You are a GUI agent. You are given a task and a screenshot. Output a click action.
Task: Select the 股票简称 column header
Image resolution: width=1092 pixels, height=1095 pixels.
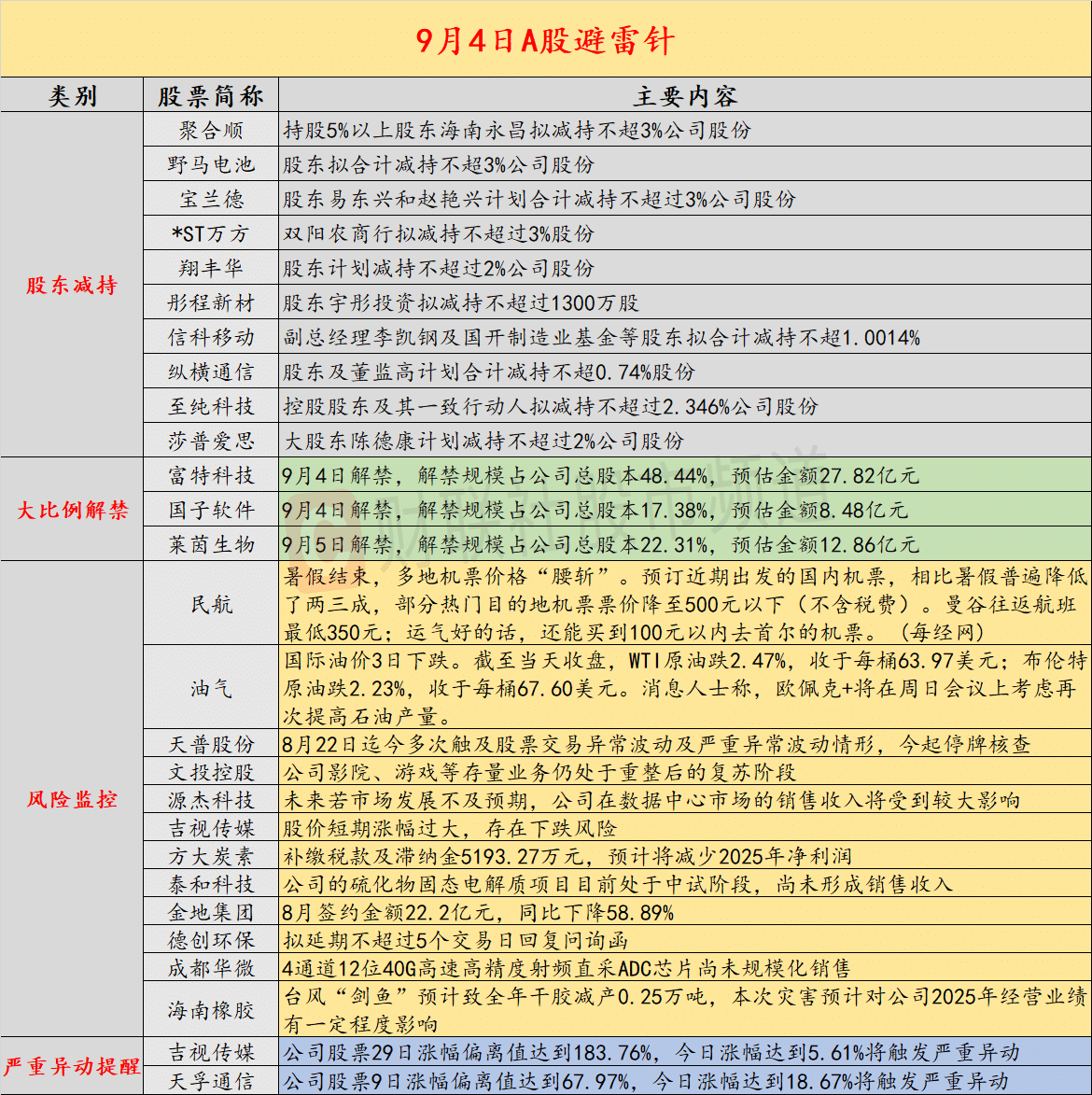[x=211, y=95]
